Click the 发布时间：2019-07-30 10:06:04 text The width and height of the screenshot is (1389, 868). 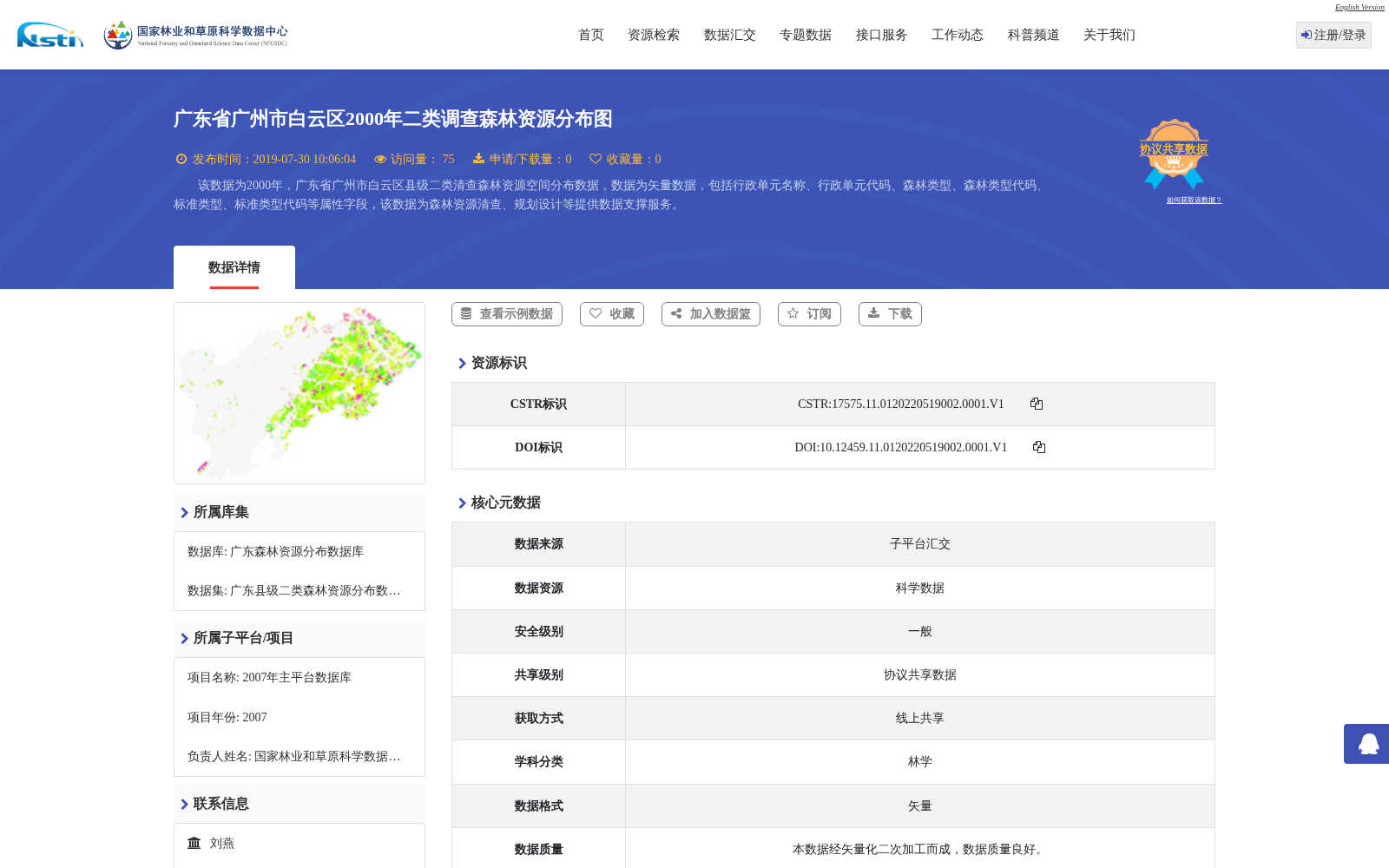point(274,160)
